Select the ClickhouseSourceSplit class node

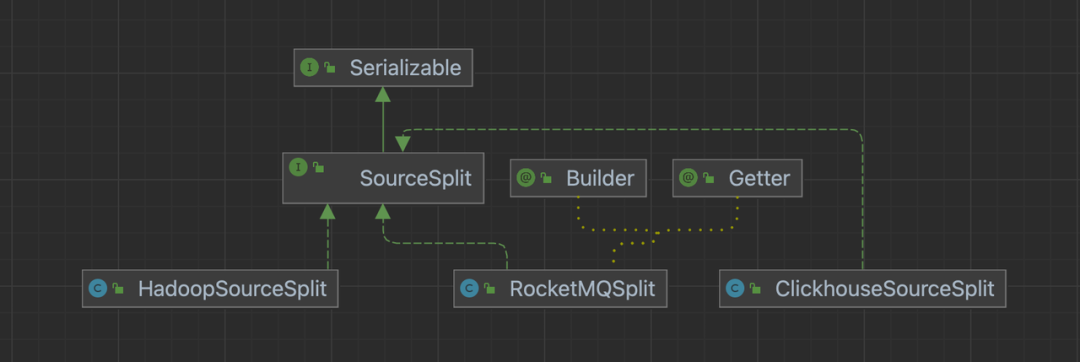[862, 288]
